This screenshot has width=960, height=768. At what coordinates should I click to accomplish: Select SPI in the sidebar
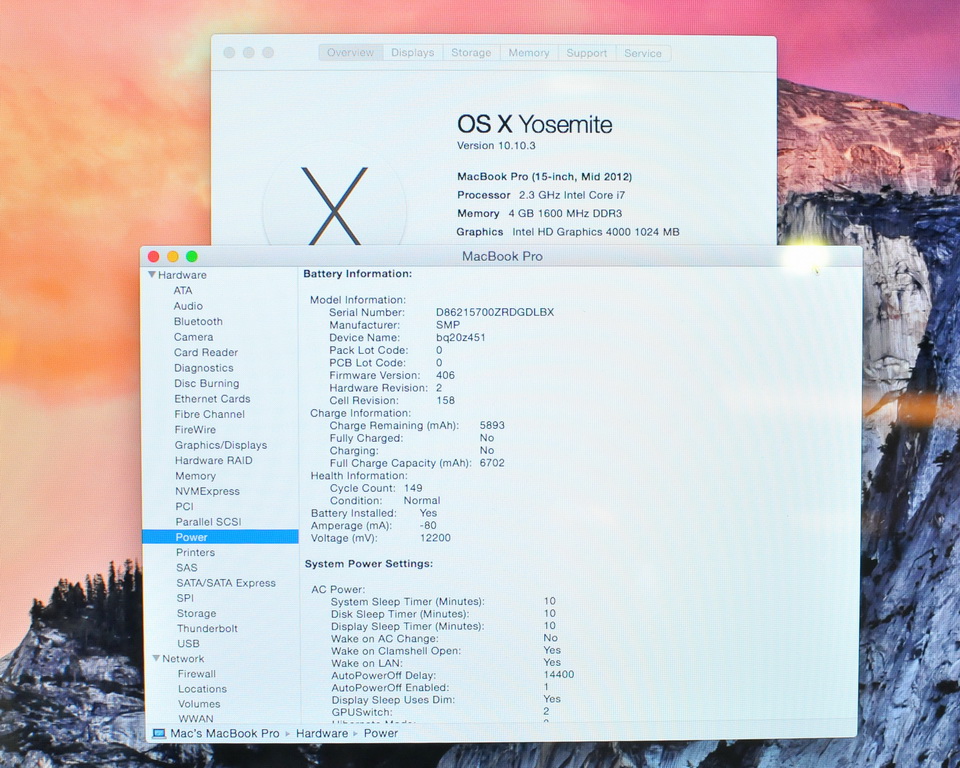pos(185,598)
